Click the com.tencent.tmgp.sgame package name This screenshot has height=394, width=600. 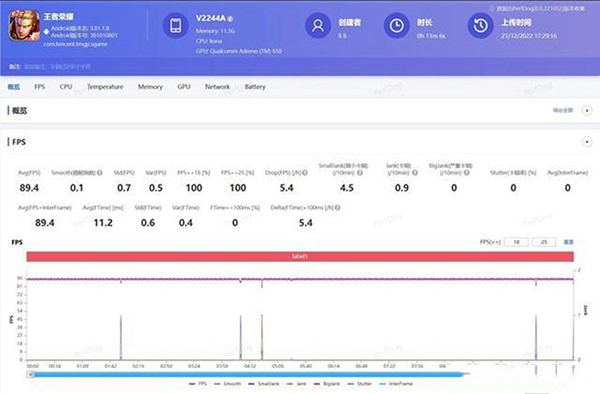tap(75, 44)
